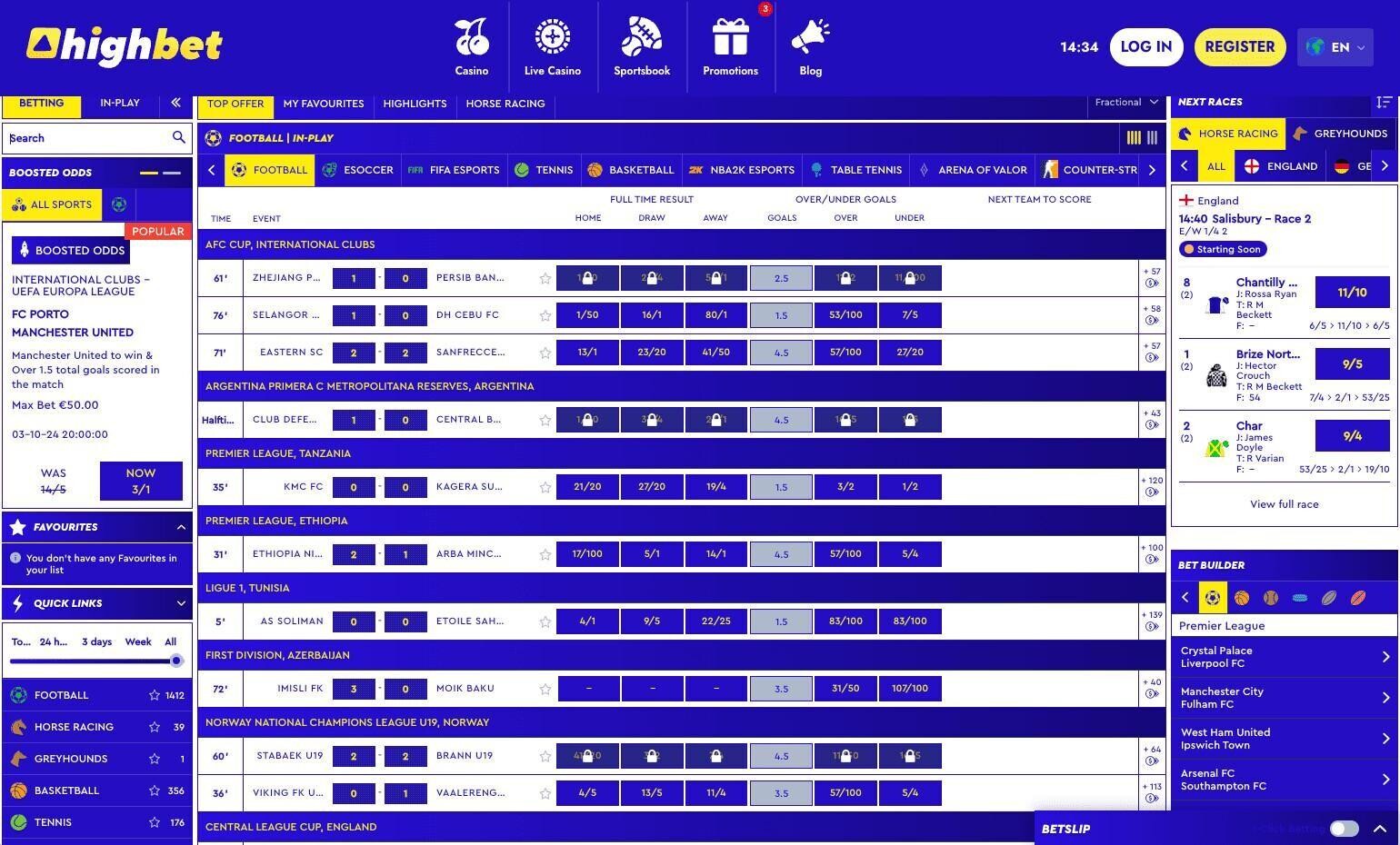Favourite the KMC FC match
Viewport: 1400px width, 845px height.
pos(545,488)
